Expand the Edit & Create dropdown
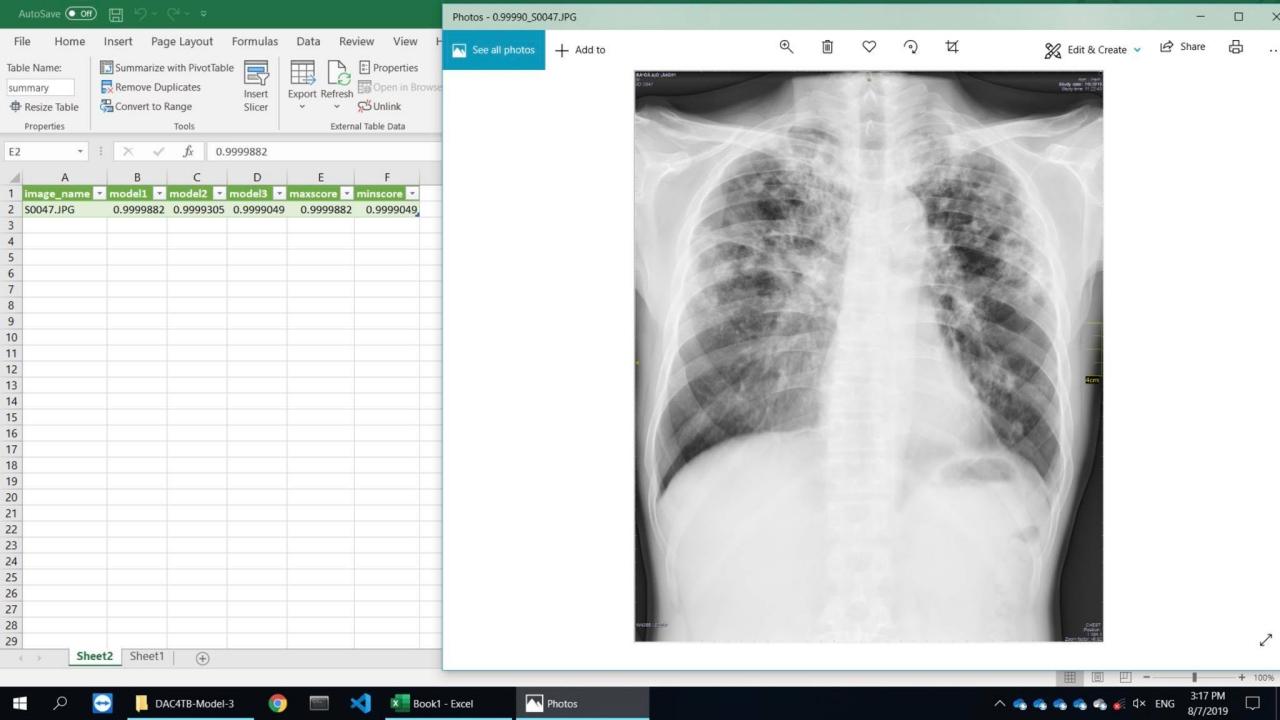 1137,50
